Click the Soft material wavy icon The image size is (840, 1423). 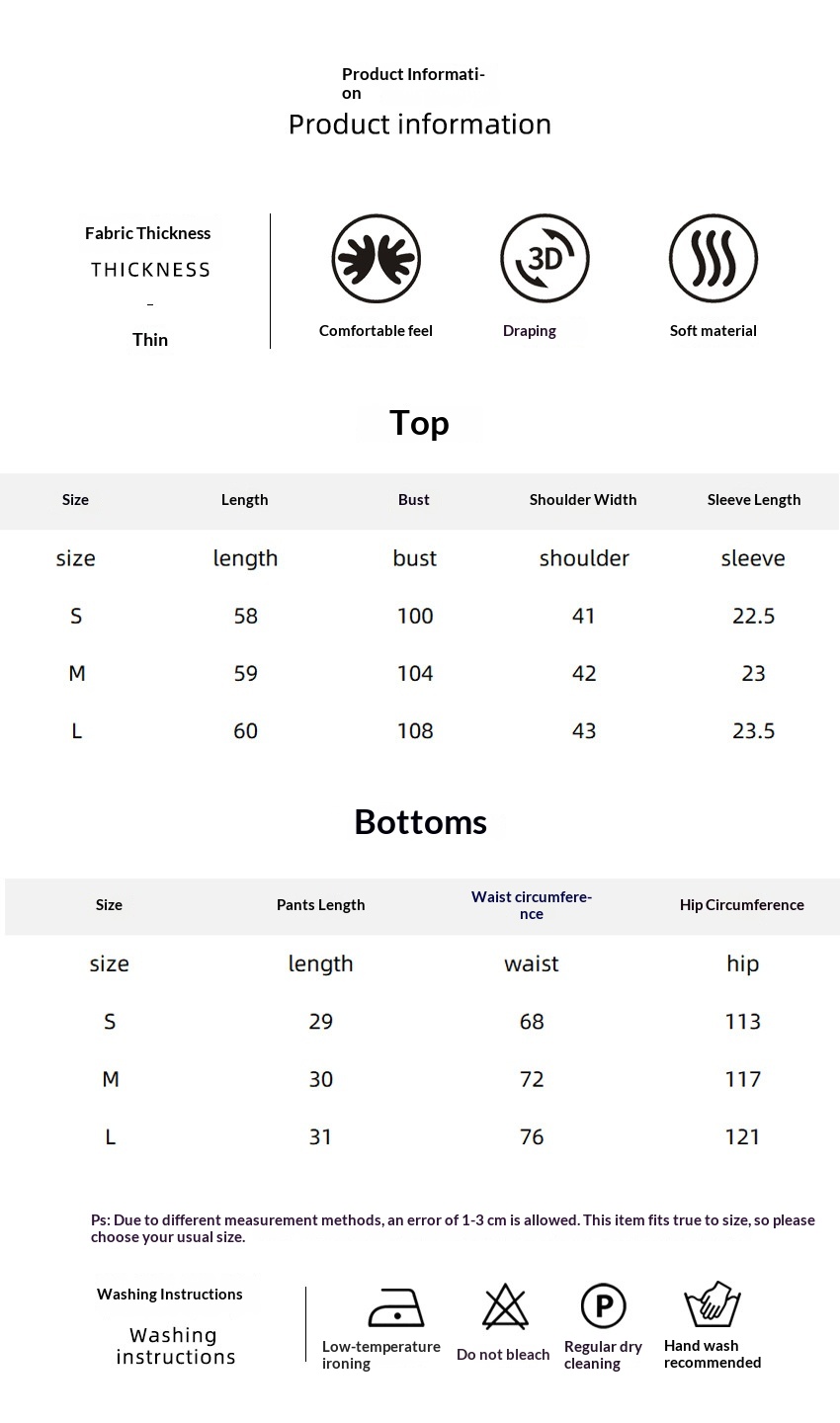click(714, 259)
